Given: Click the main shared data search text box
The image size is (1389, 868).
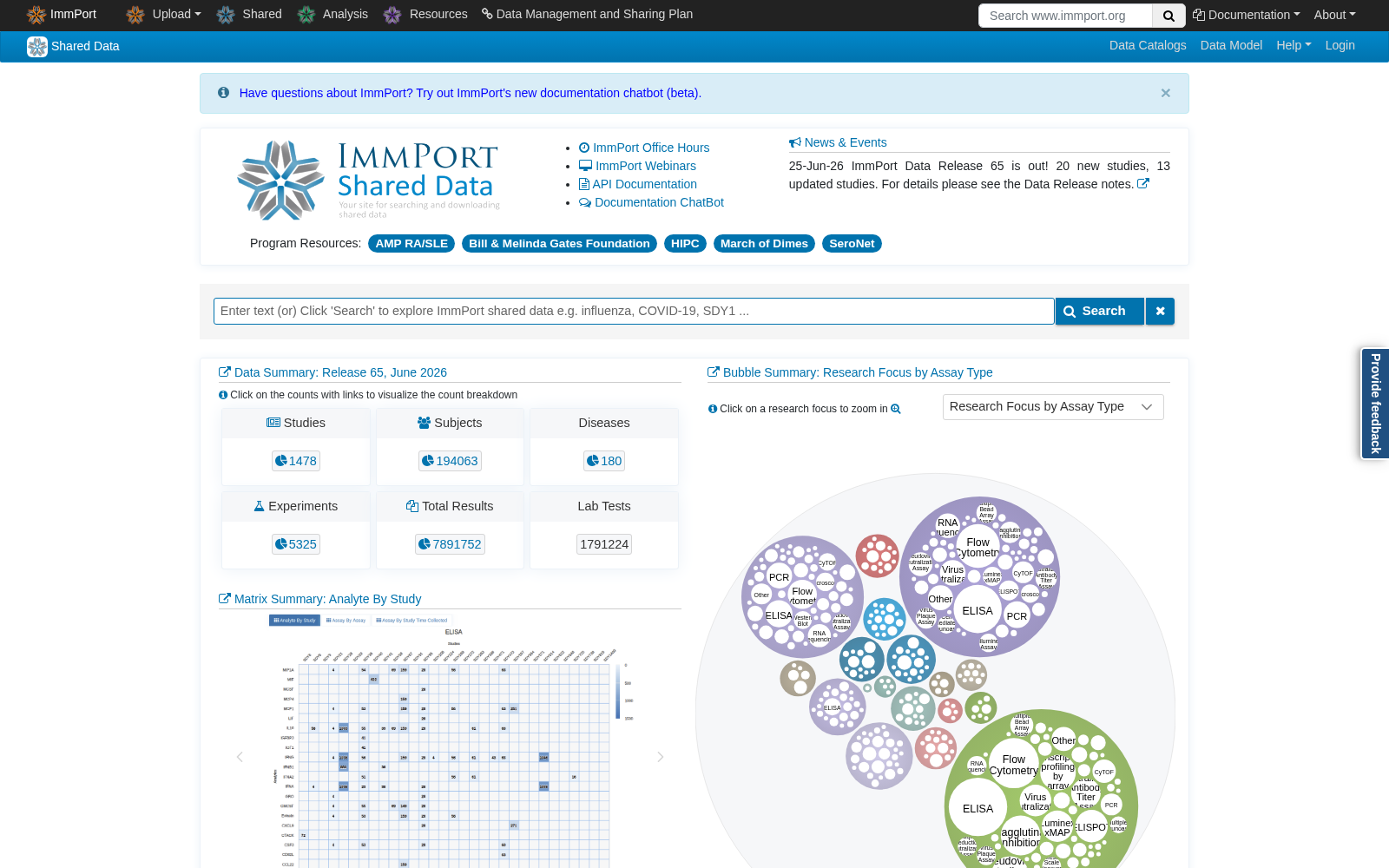Looking at the screenshot, I should 634,311.
